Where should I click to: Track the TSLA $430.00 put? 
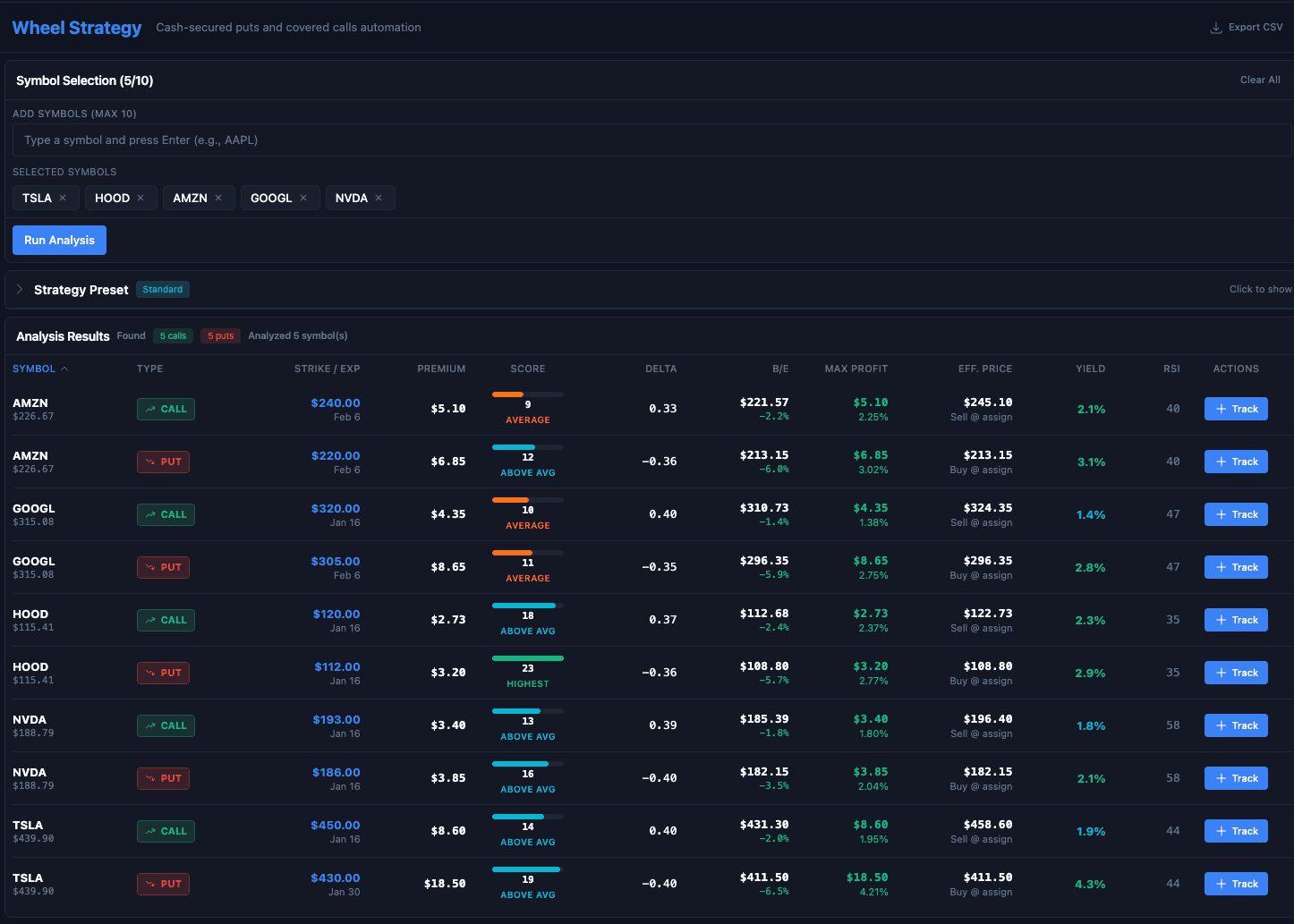(1236, 884)
